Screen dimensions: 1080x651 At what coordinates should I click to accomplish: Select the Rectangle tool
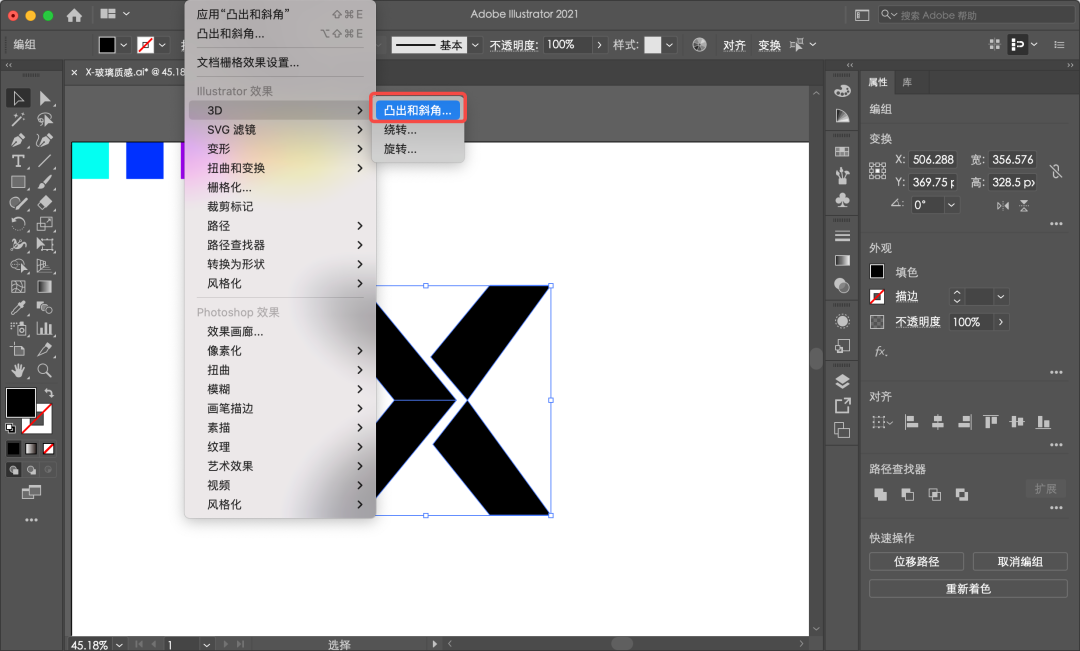tap(18, 182)
